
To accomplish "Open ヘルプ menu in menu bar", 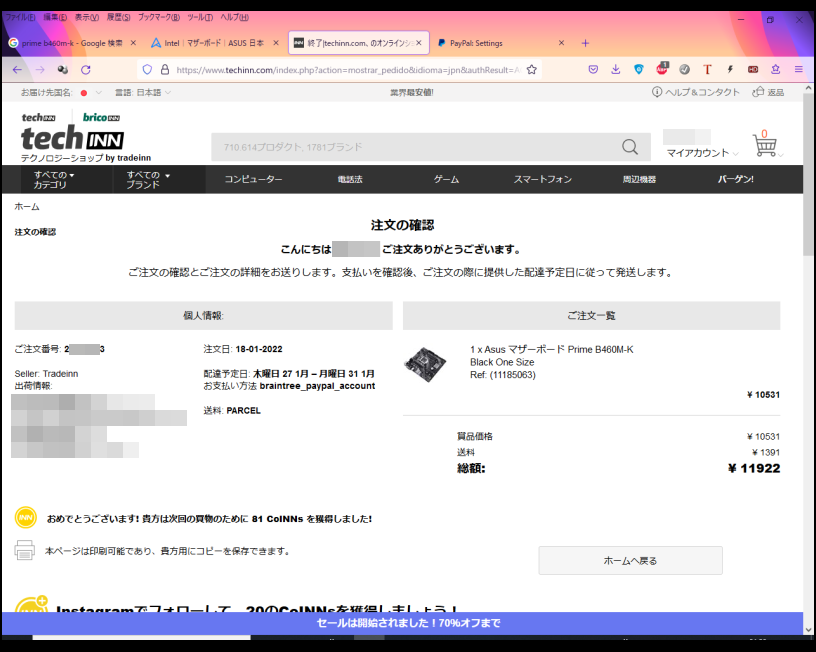I will click(234, 17).
